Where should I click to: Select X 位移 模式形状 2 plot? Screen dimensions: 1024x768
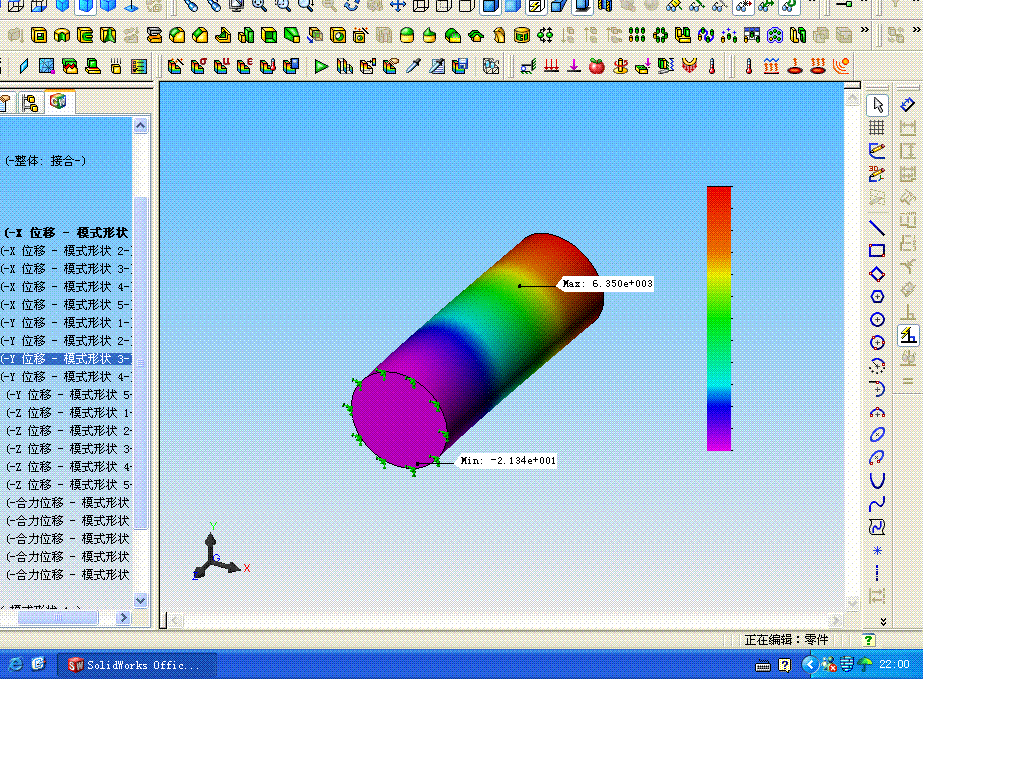[65, 251]
